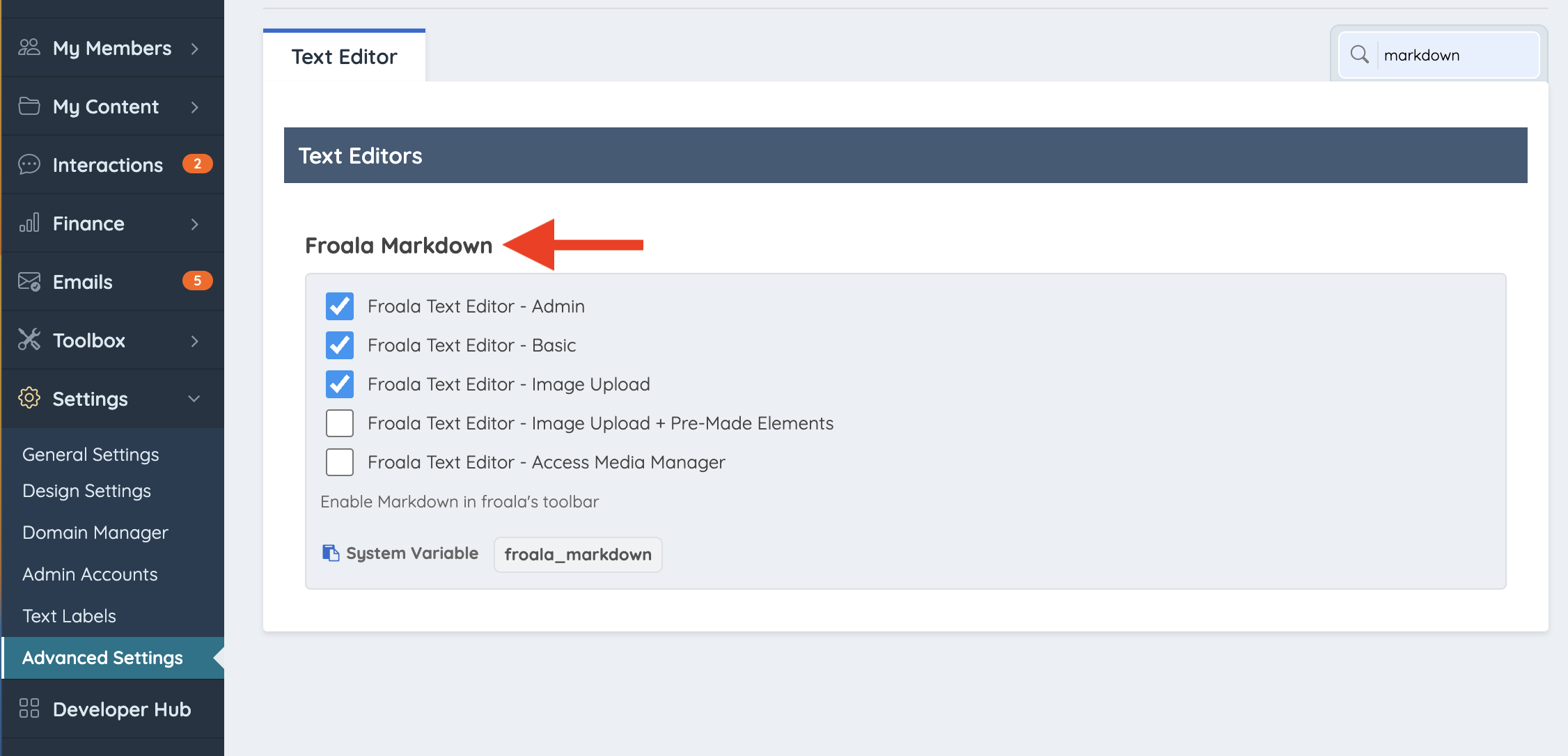Collapse the Settings menu chevron
1568x756 pixels.
click(x=194, y=399)
